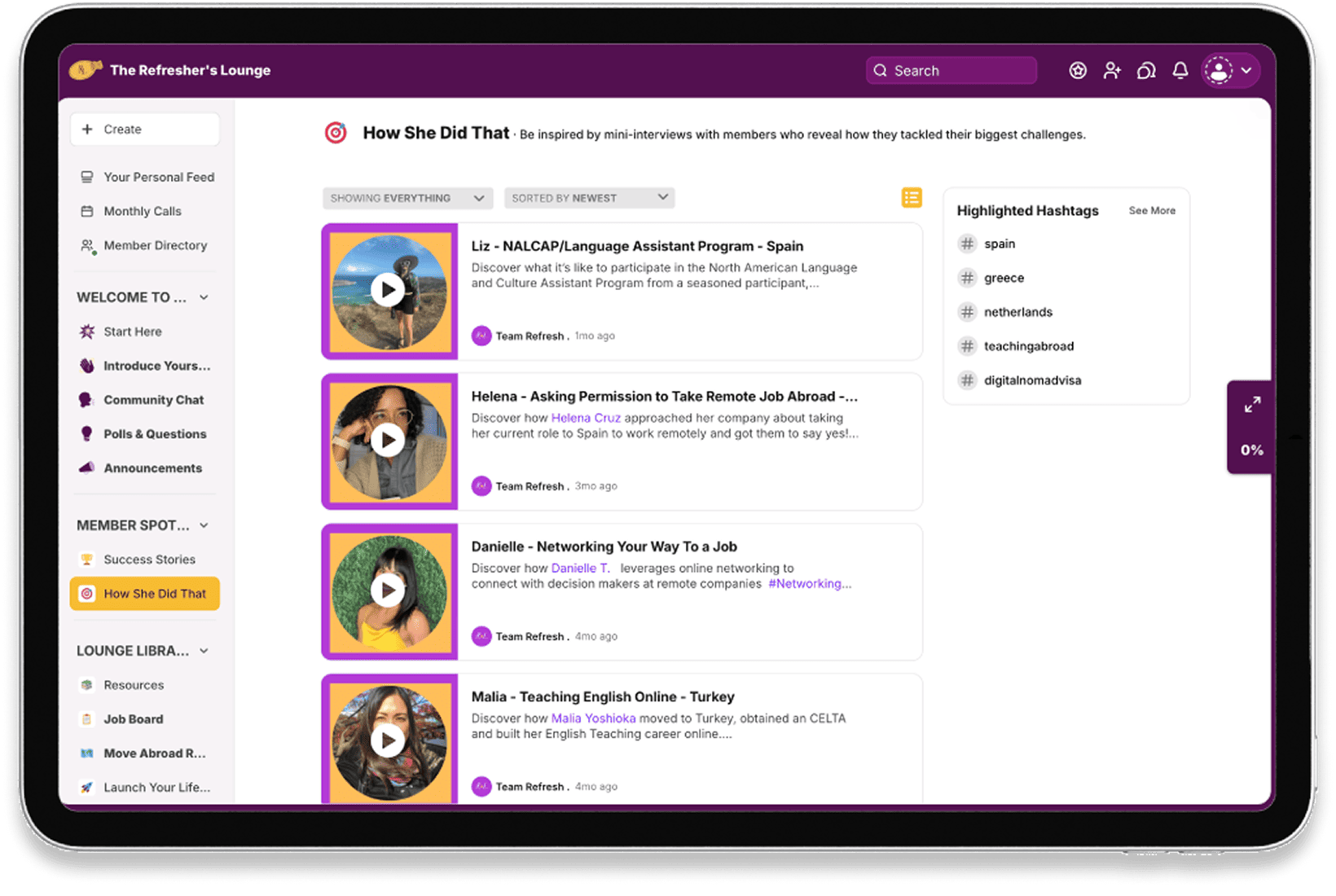1336x896 pixels.
Task: Open Malia Yoshioka profile link
Action: 593,718
